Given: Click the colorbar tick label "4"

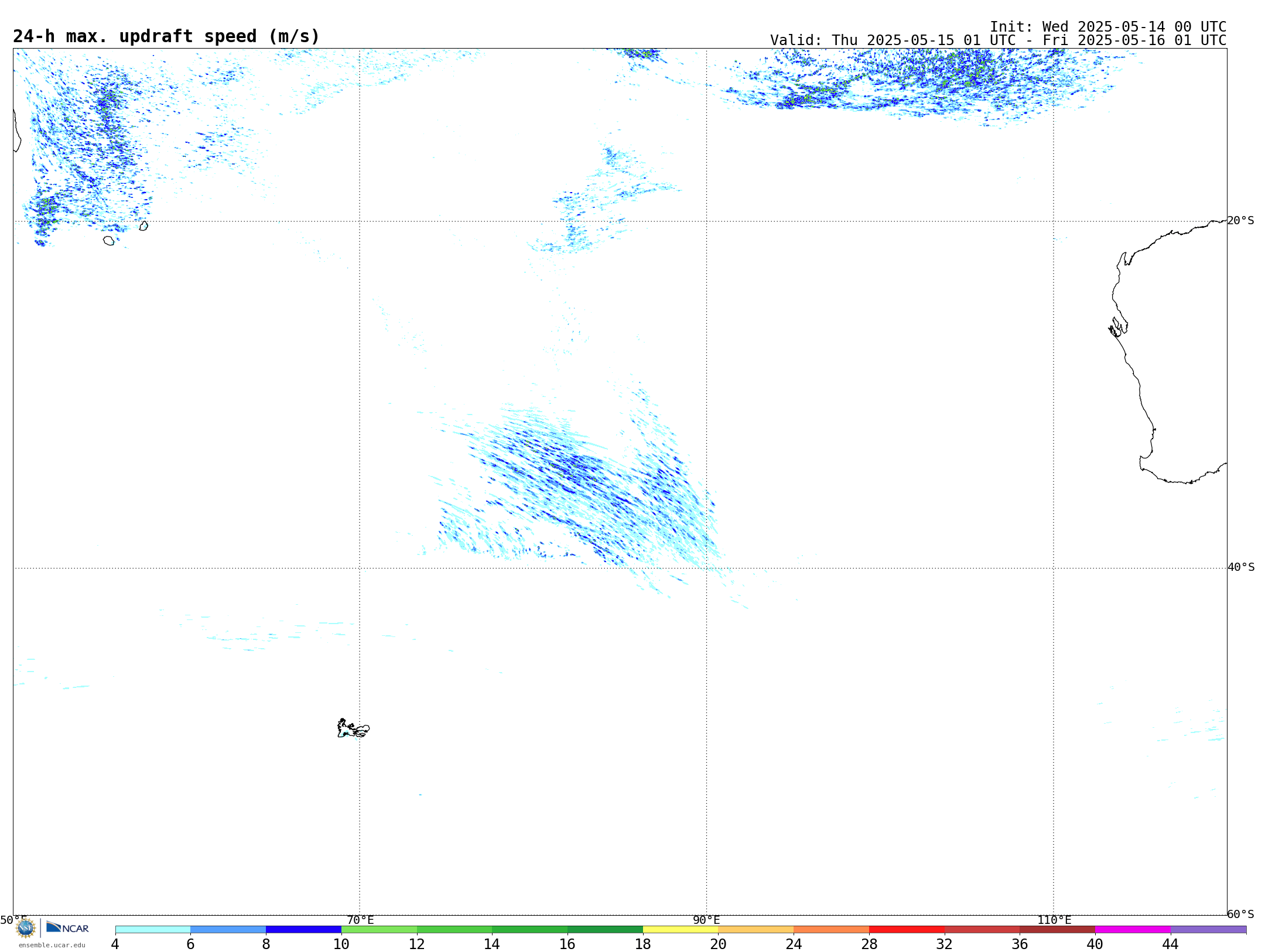Looking at the screenshot, I should (115, 944).
